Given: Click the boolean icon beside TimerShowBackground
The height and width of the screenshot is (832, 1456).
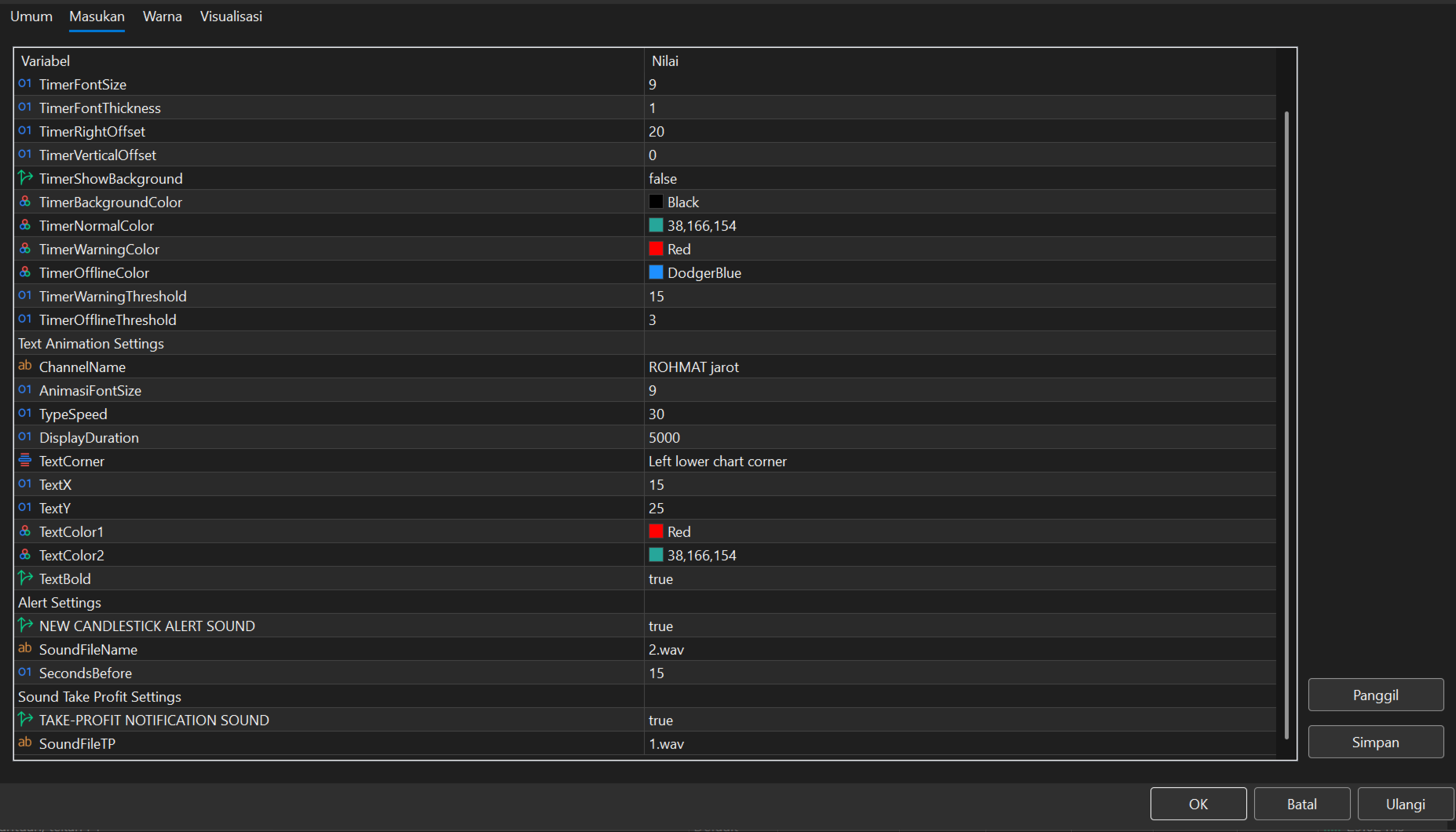Looking at the screenshot, I should click(x=25, y=178).
